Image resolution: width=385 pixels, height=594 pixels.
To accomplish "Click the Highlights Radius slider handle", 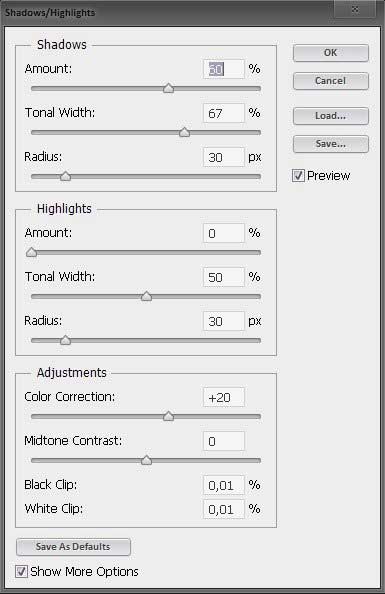I will click(66, 340).
